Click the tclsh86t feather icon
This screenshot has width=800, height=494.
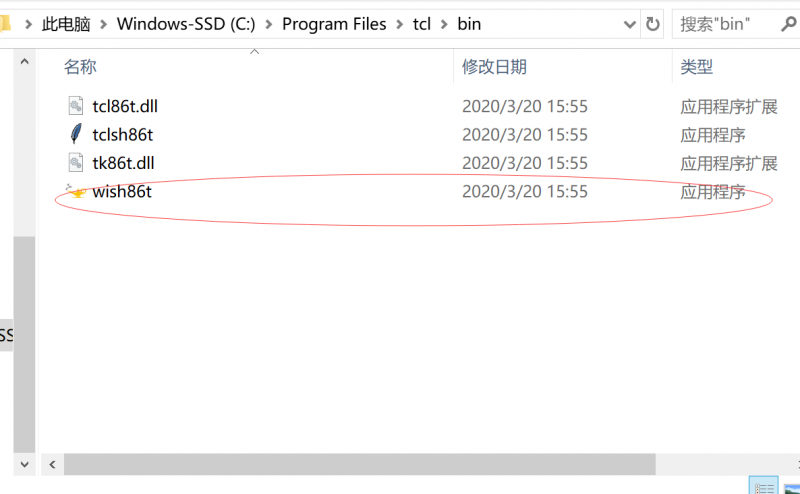tap(77, 134)
